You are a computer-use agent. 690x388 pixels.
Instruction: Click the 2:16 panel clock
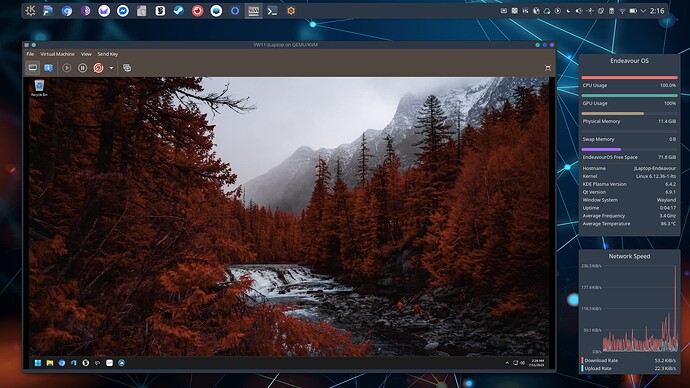(x=657, y=11)
